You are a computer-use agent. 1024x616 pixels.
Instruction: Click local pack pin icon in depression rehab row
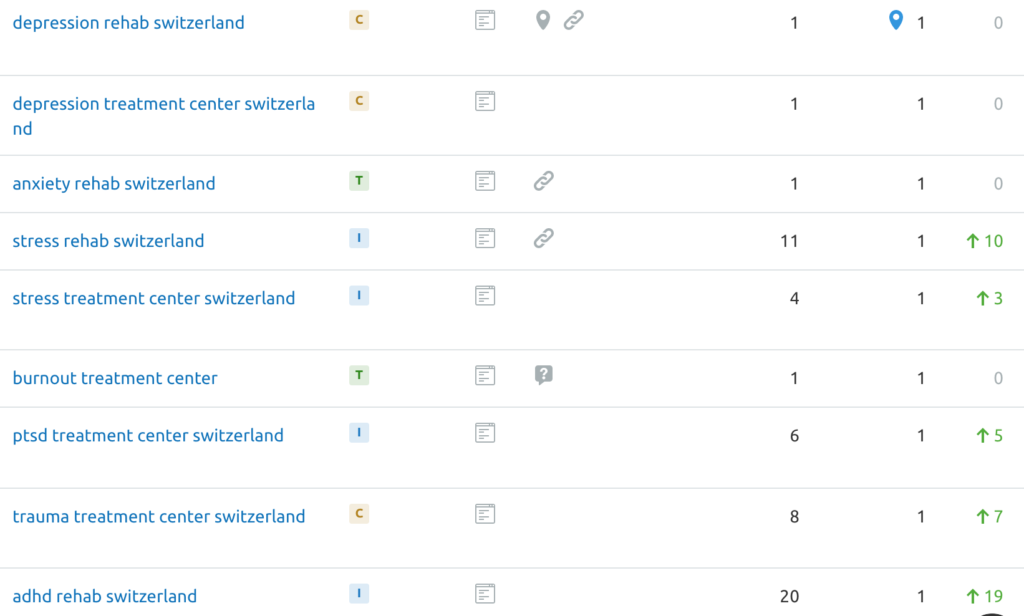(x=543, y=20)
